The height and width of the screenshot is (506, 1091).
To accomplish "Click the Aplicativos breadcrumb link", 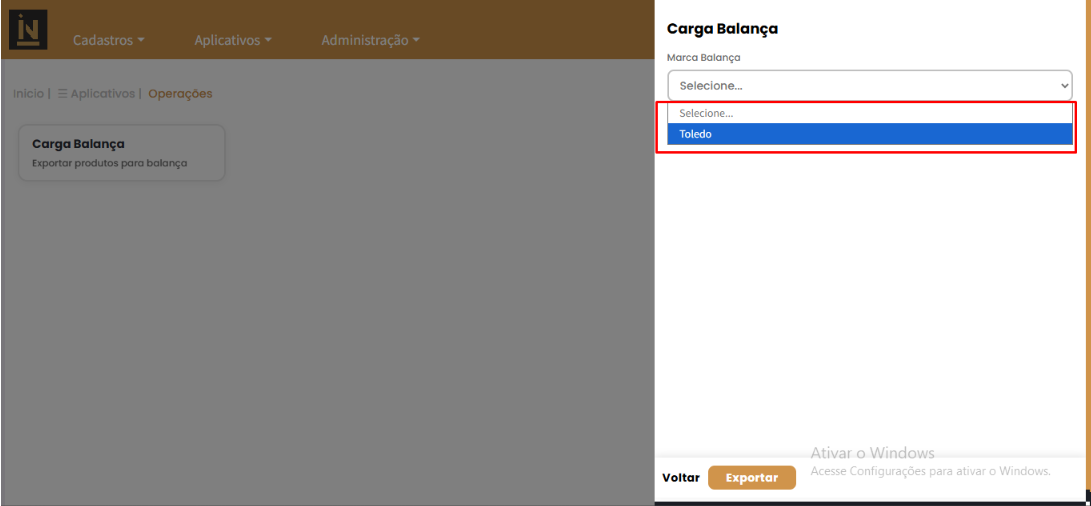I will pos(102,94).
